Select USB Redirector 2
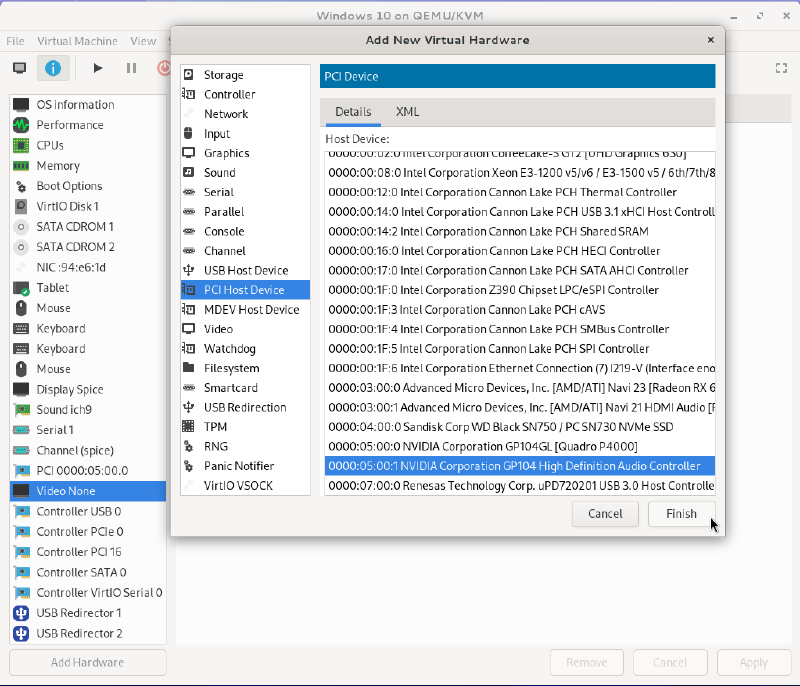The image size is (800, 686). click(x=88, y=633)
